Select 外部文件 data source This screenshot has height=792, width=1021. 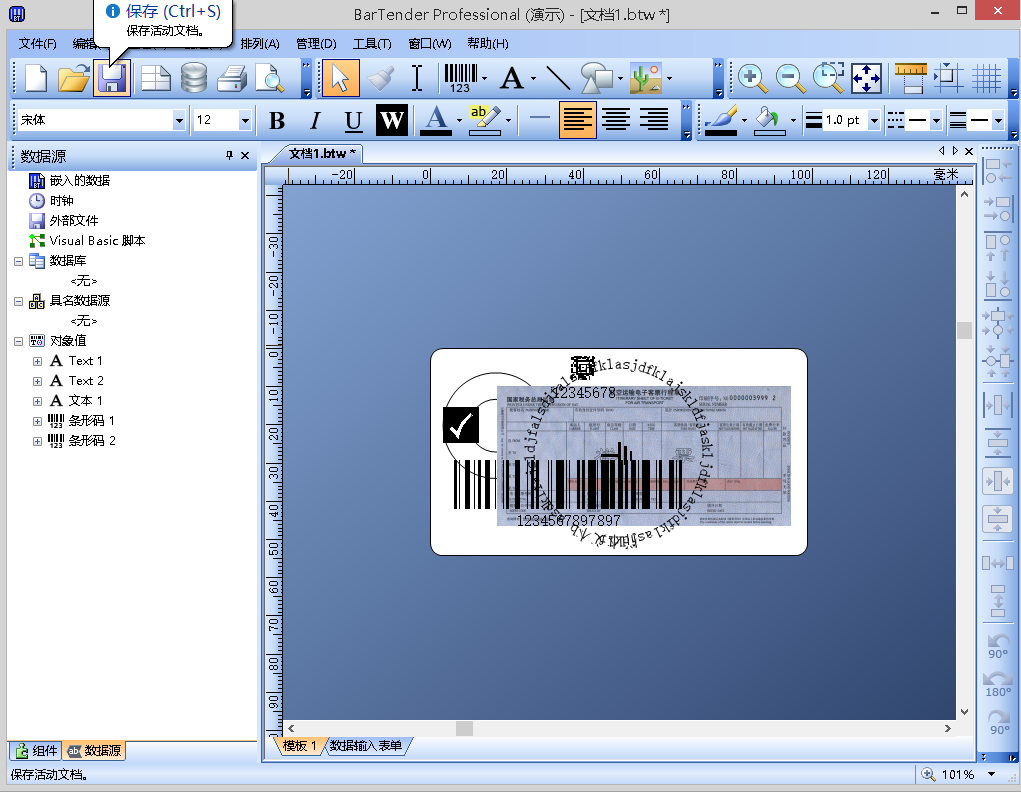pos(74,221)
